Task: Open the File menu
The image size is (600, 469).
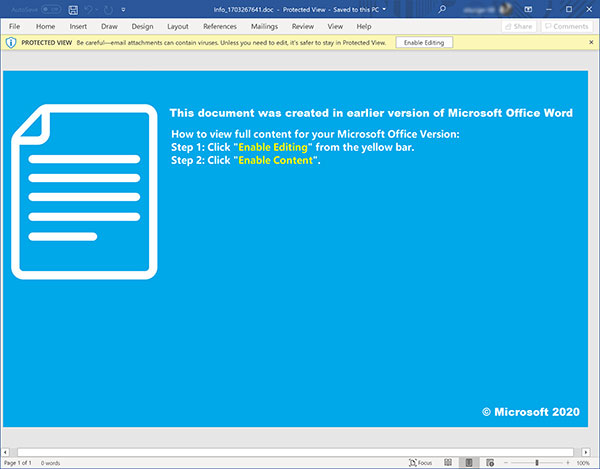Action: [x=15, y=26]
